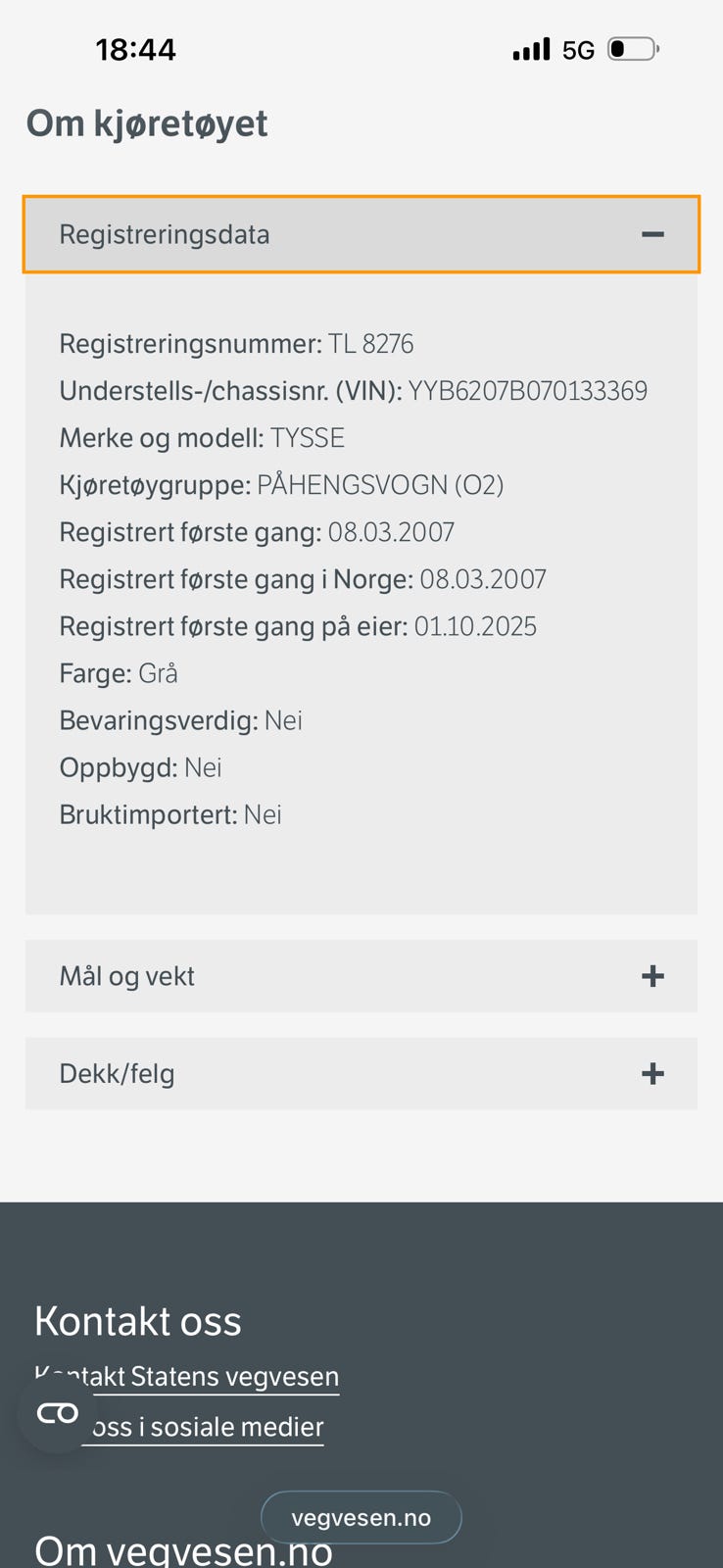This screenshot has width=723, height=1568.
Task: Tap the Om vegvesen.no footer heading
Action: pos(183,1550)
